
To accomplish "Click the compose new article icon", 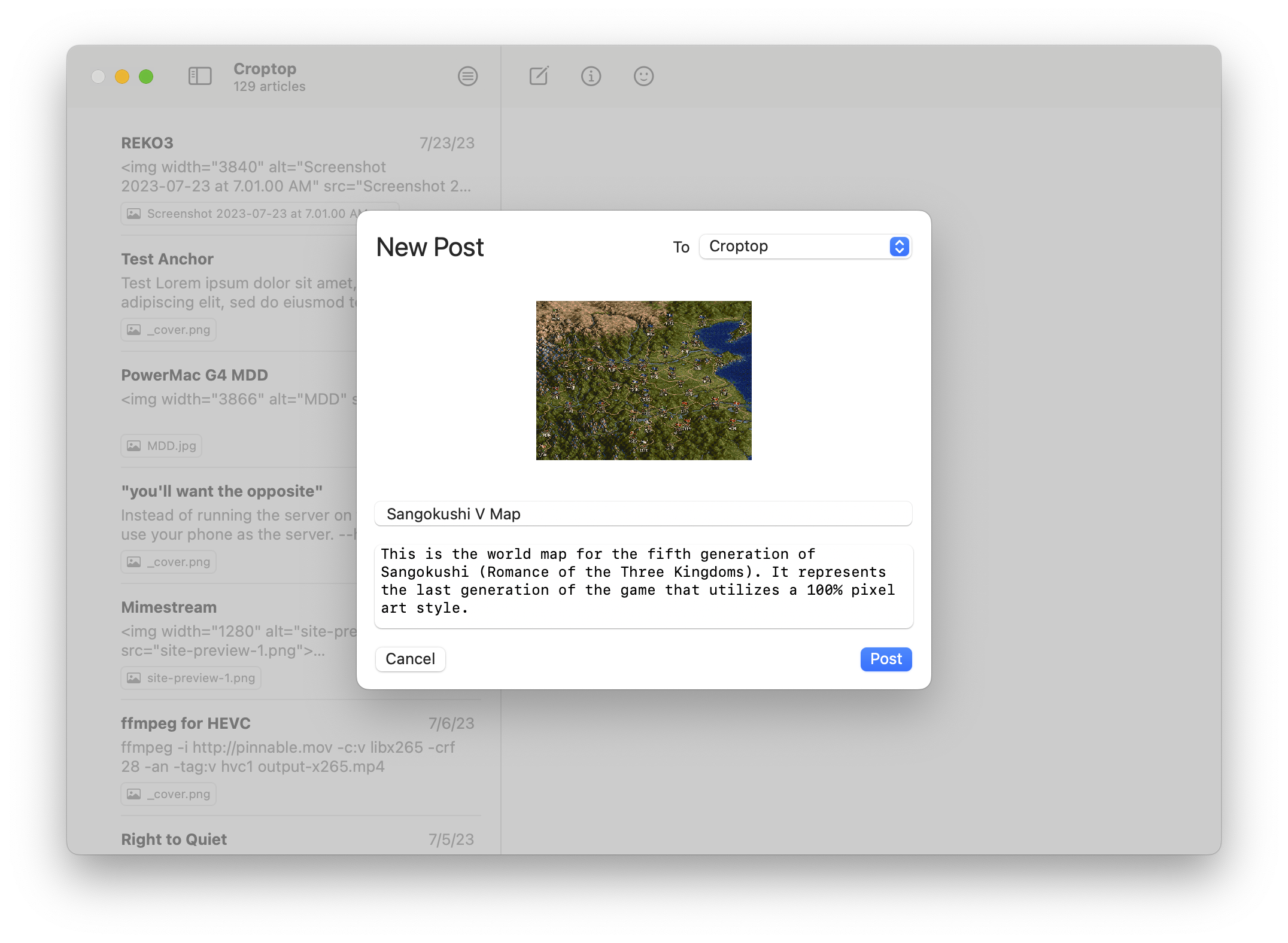I will click(x=539, y=76).
